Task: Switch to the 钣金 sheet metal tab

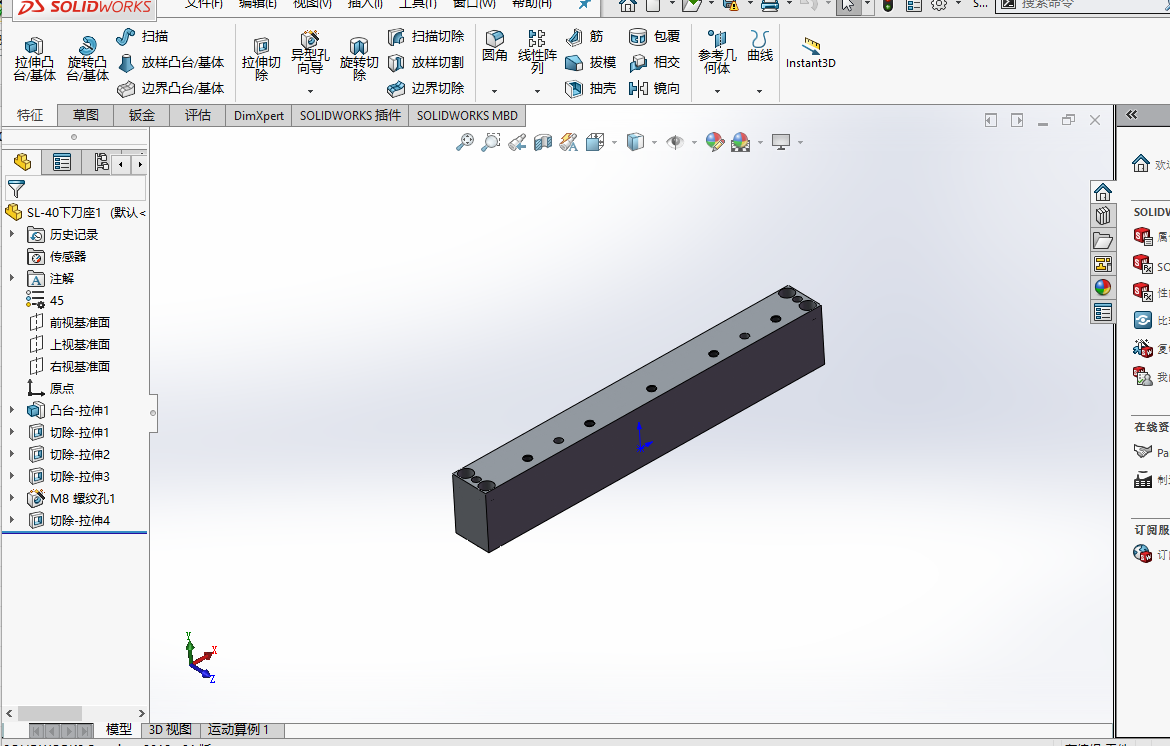Action: click(x=142, y=115)
